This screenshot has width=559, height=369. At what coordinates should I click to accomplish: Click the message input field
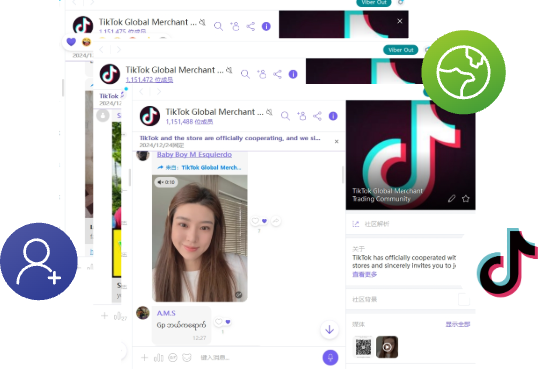coord(258,357)
